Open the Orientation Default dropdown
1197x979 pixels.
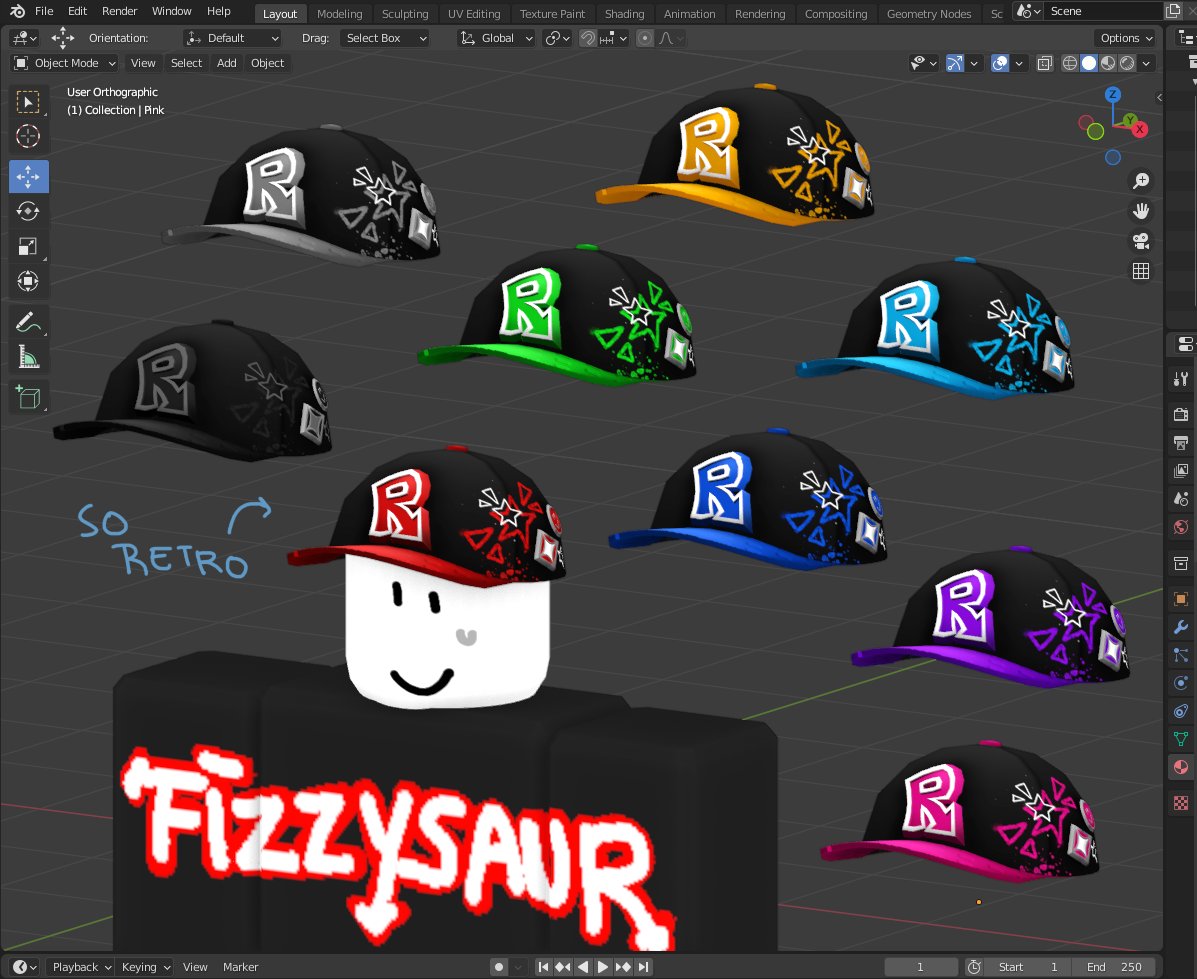233,38
